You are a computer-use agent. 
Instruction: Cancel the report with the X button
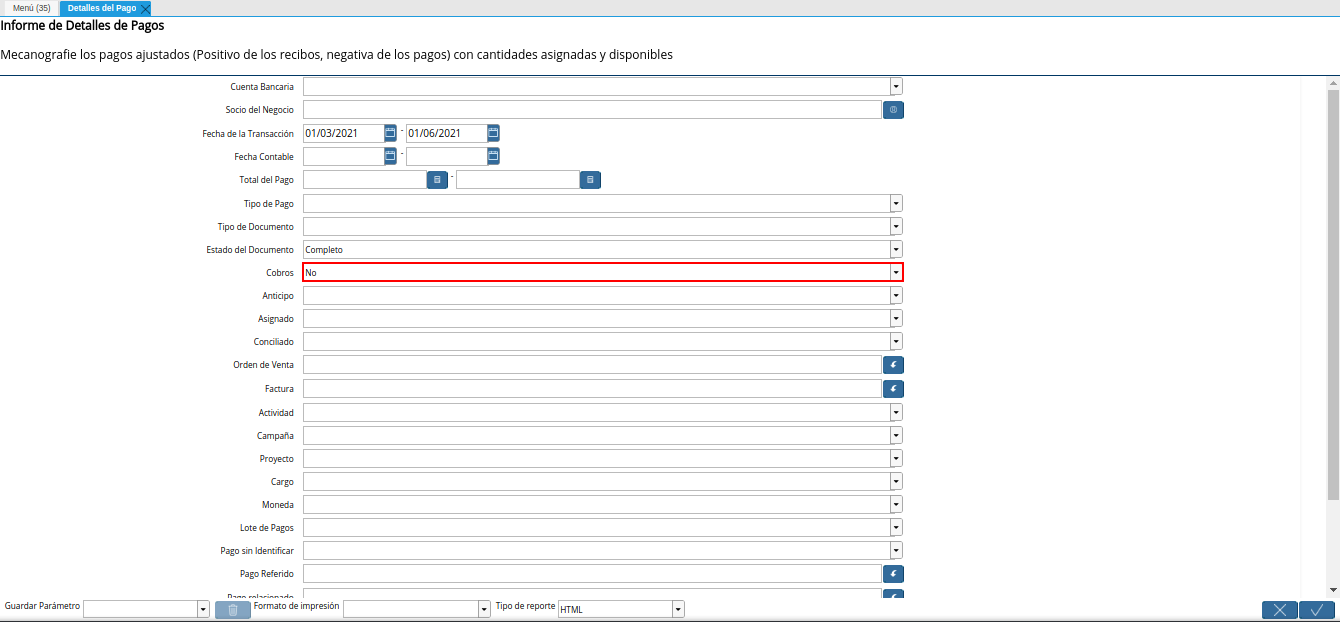point(1280,610)
